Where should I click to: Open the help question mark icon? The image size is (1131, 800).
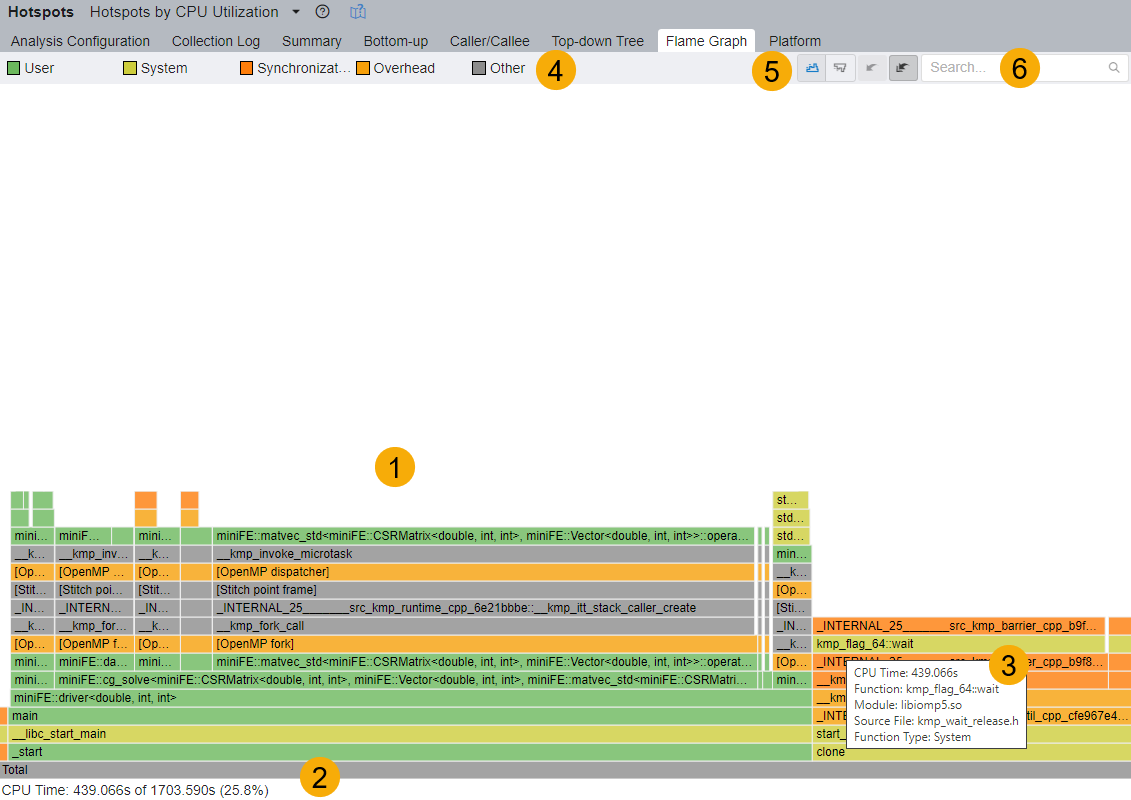pos(322,12)
